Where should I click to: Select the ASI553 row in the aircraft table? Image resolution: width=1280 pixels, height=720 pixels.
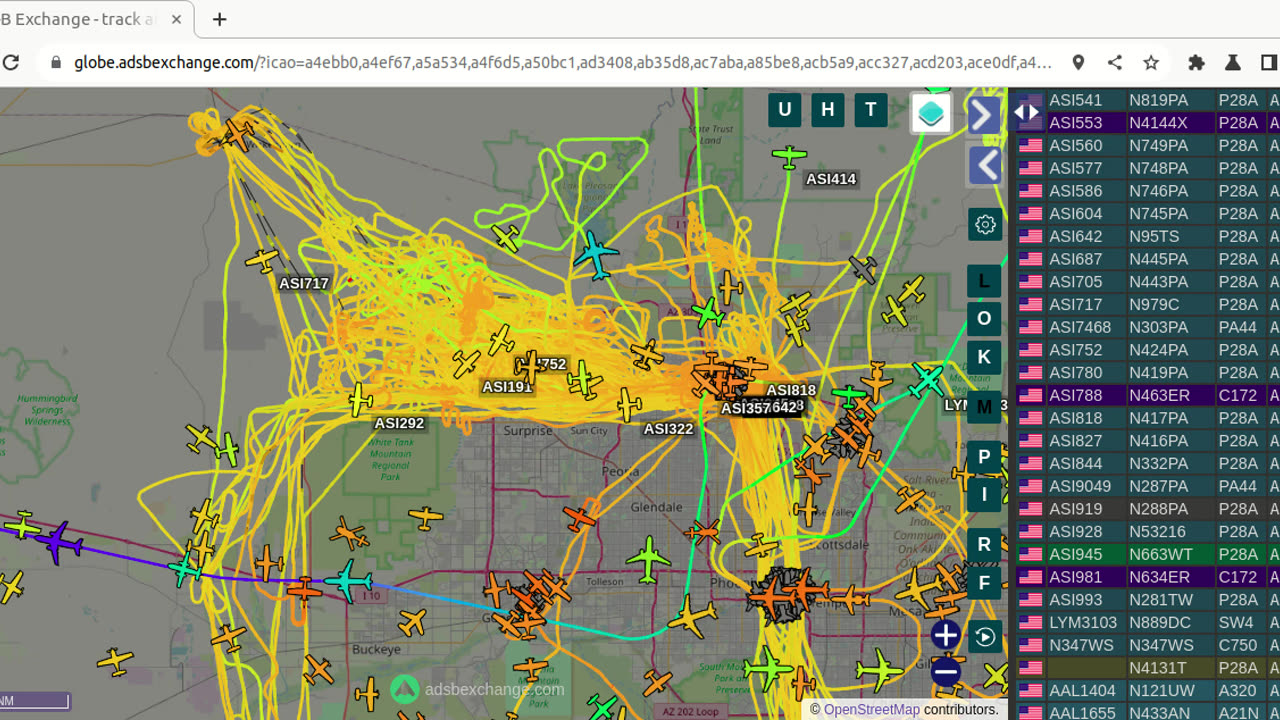tap(1148, 123)
